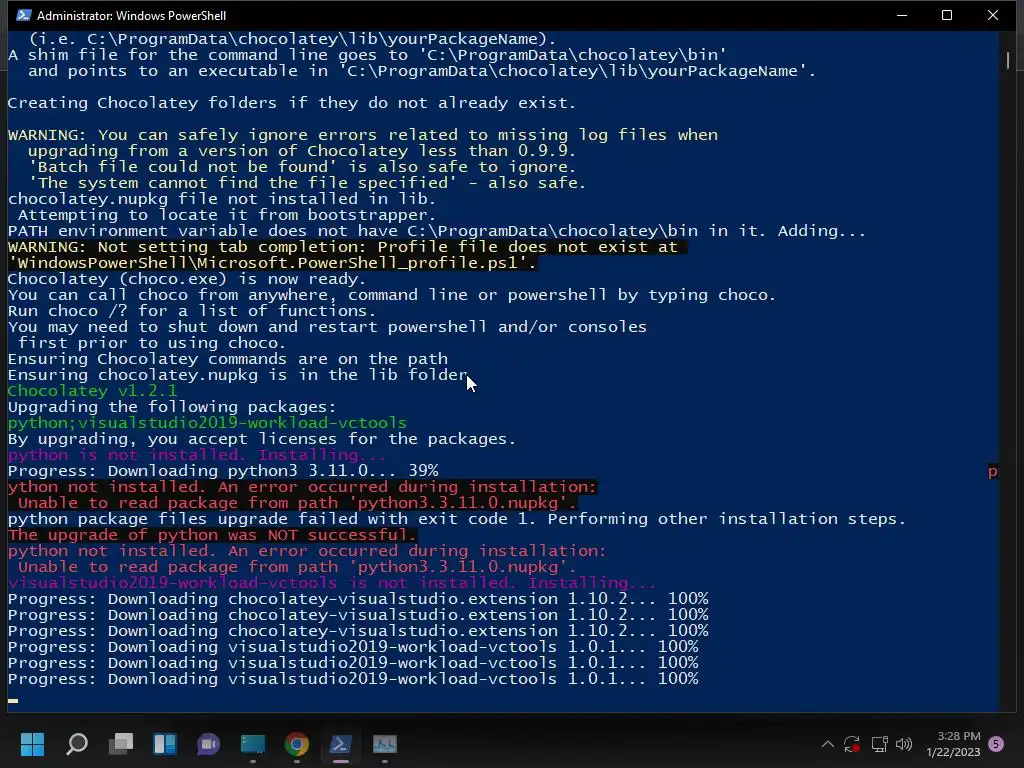1024x768 pixels.
Task: Open Task View from the taskbar
Action: pos(121,744)
